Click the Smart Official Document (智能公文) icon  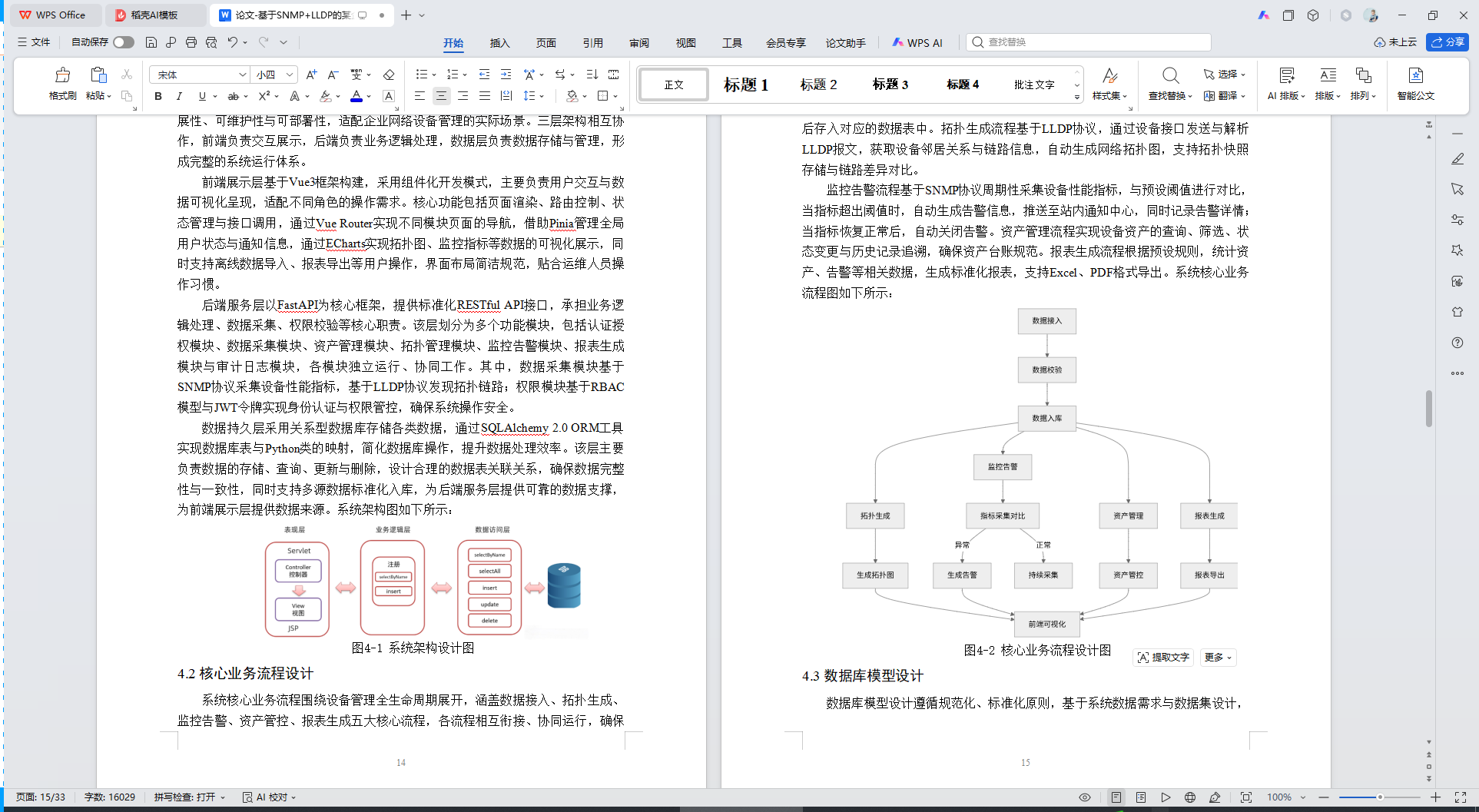coord(1415,75)
